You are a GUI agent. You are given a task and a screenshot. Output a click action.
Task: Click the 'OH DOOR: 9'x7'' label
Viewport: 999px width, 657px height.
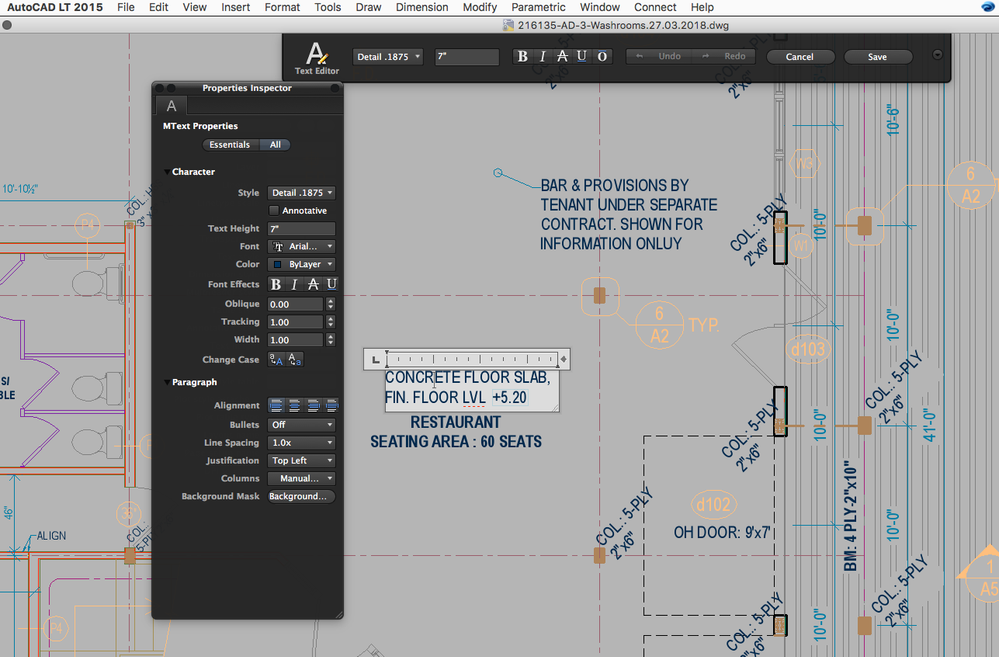[x=722, y=532]
